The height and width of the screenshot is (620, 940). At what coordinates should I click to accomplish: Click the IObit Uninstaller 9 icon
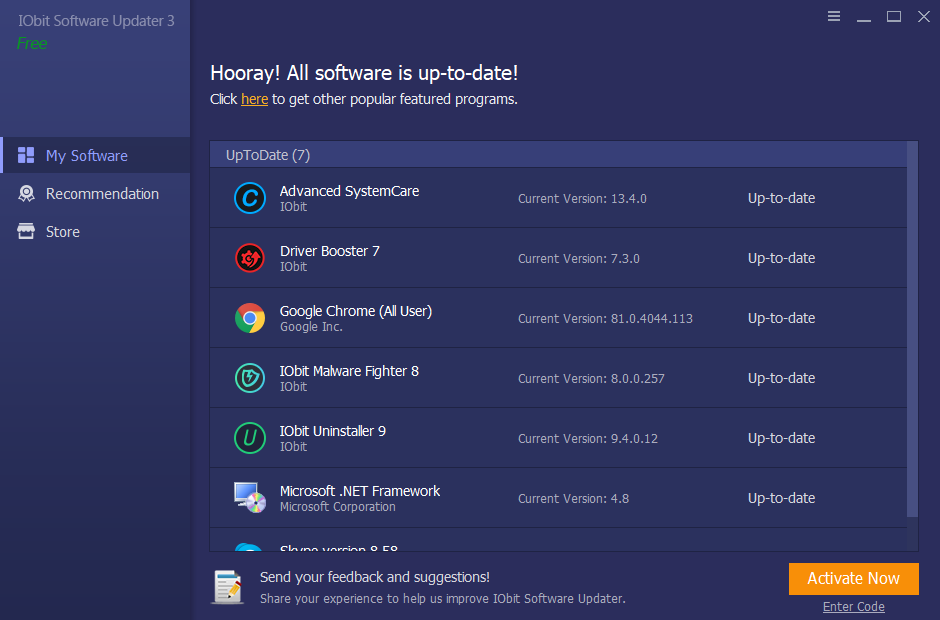pyautogui.click(x=249, y=438)
